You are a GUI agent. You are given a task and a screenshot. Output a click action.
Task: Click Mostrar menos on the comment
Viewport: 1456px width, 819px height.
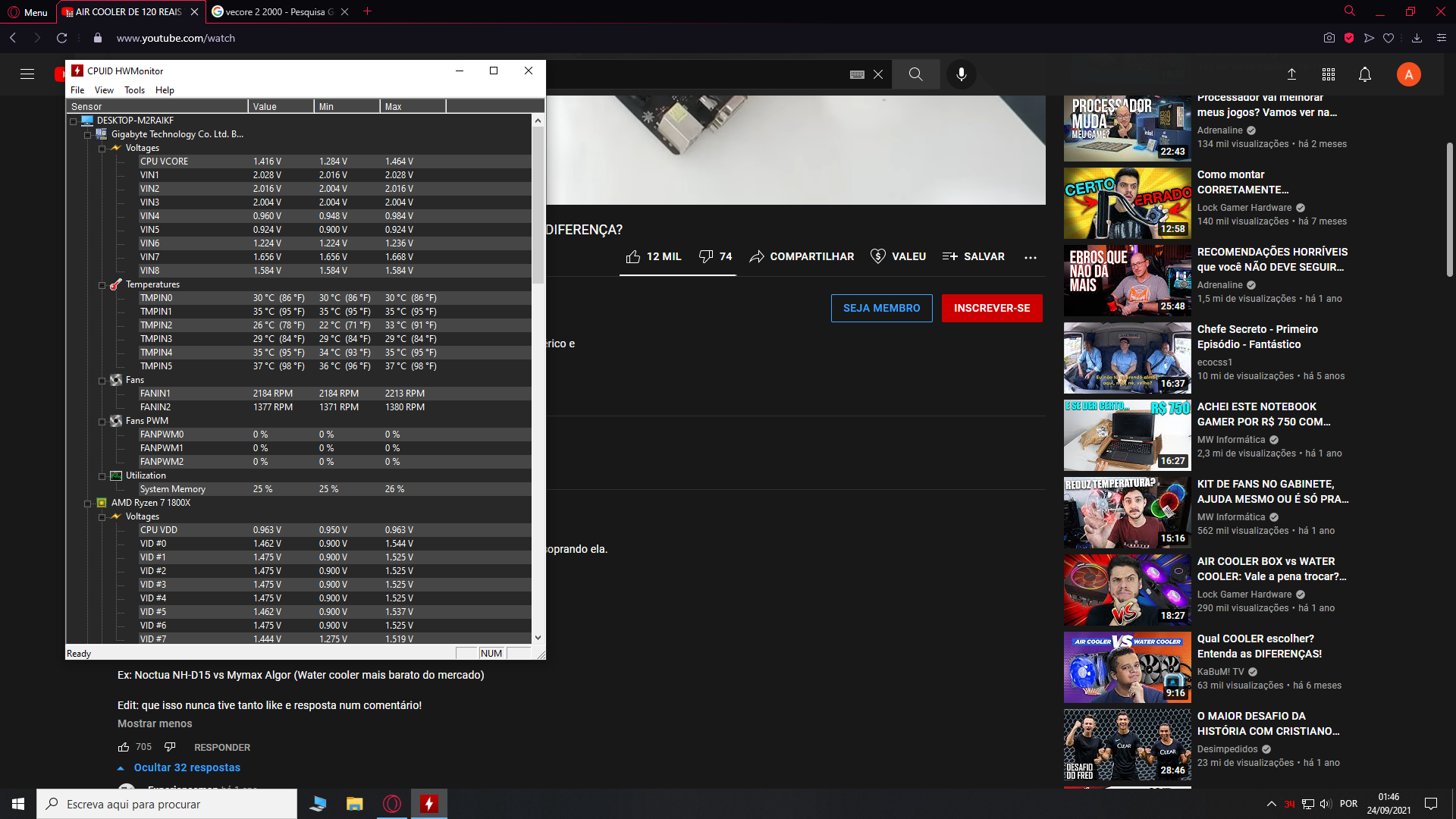pos(155,724)
